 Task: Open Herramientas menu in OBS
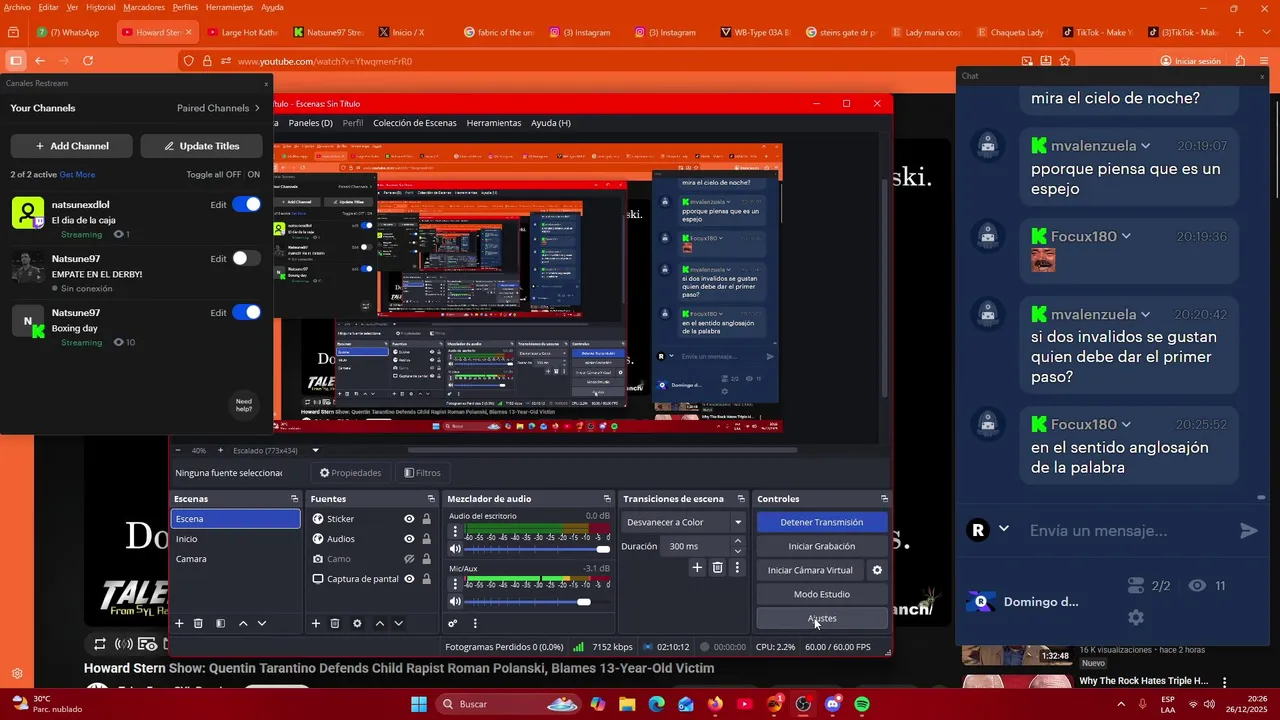pyautogui.click(x=494, y=123)
